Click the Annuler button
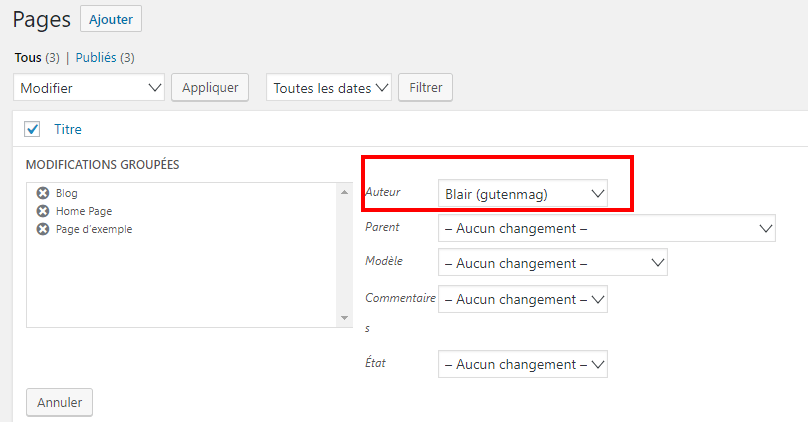Screen dimensions: 808x422 click(x=59, y=402)
